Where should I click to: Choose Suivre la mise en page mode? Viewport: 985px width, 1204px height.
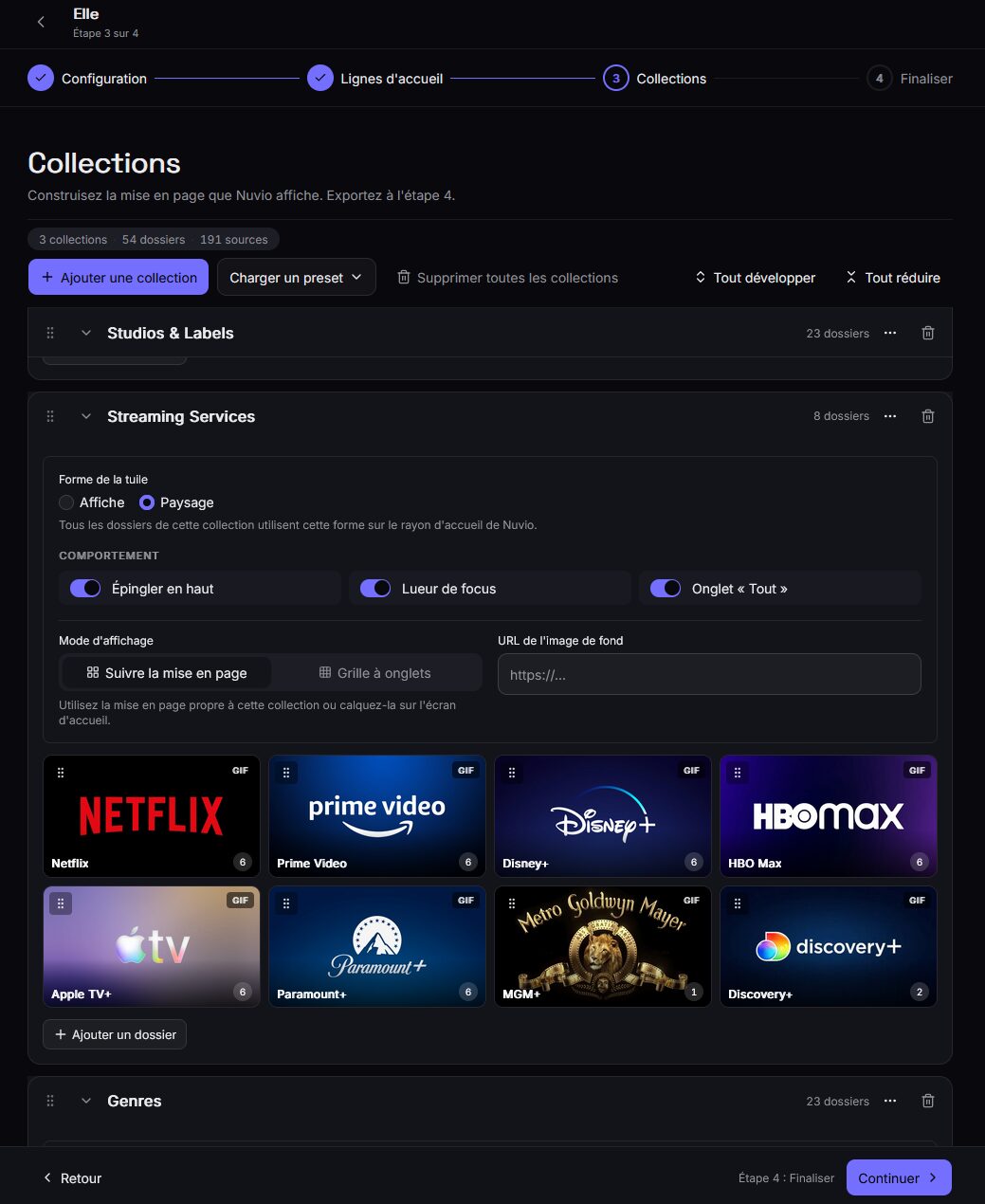coord(167,673)
